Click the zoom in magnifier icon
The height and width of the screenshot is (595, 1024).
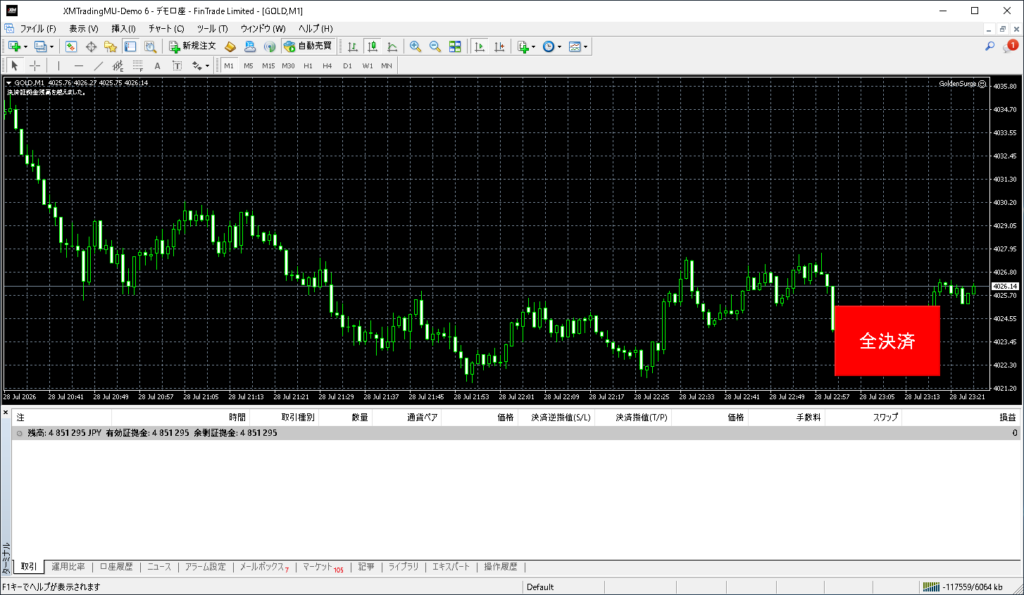(x=415, y=46)
